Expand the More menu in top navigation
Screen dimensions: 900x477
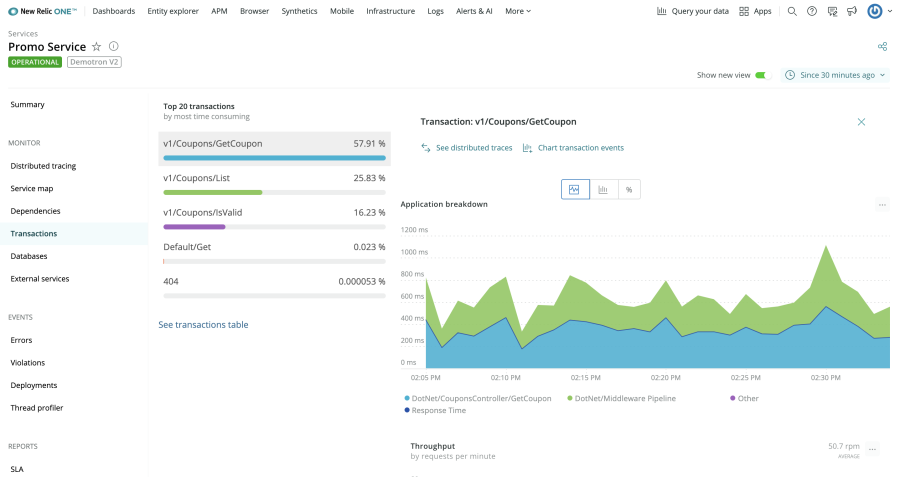point(518,11)
